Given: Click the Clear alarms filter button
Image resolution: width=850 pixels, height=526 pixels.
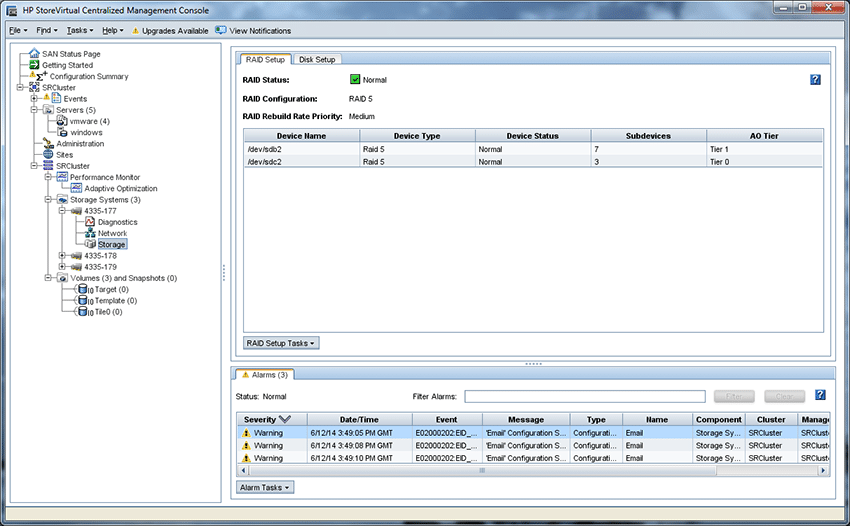Looking at the screenshot, I should coord(784,396).
